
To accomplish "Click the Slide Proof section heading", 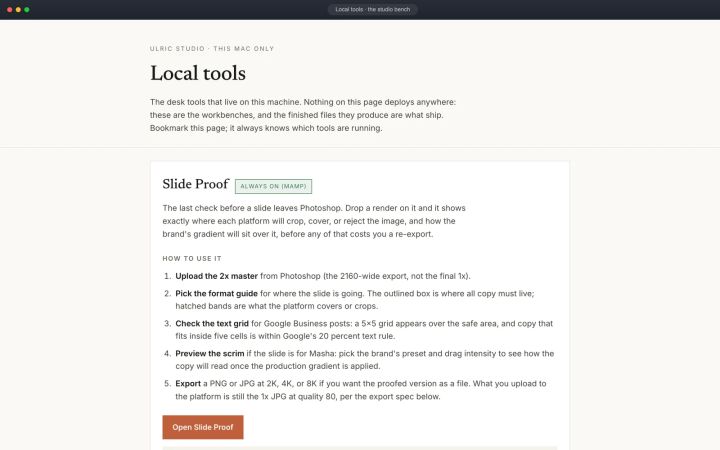I will click(x=196, y=184).
